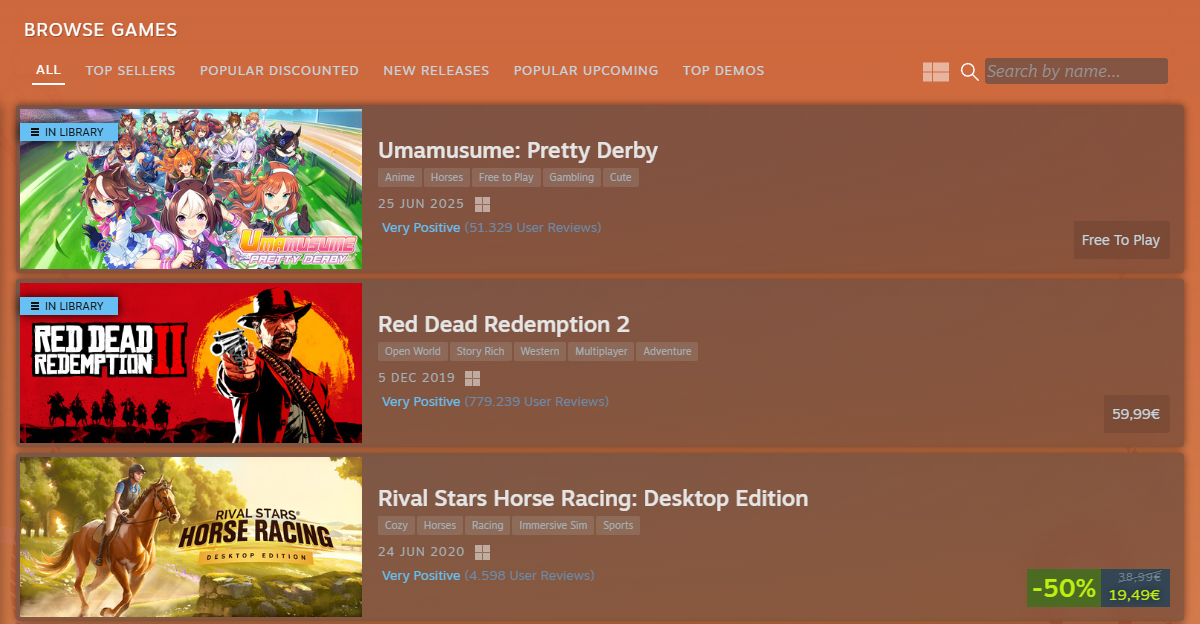Open Rival Stars Horse Racing: Desktop Edition title
Image resolution: width=1200 pixels, height=624 pixels.
coord(593,499)
